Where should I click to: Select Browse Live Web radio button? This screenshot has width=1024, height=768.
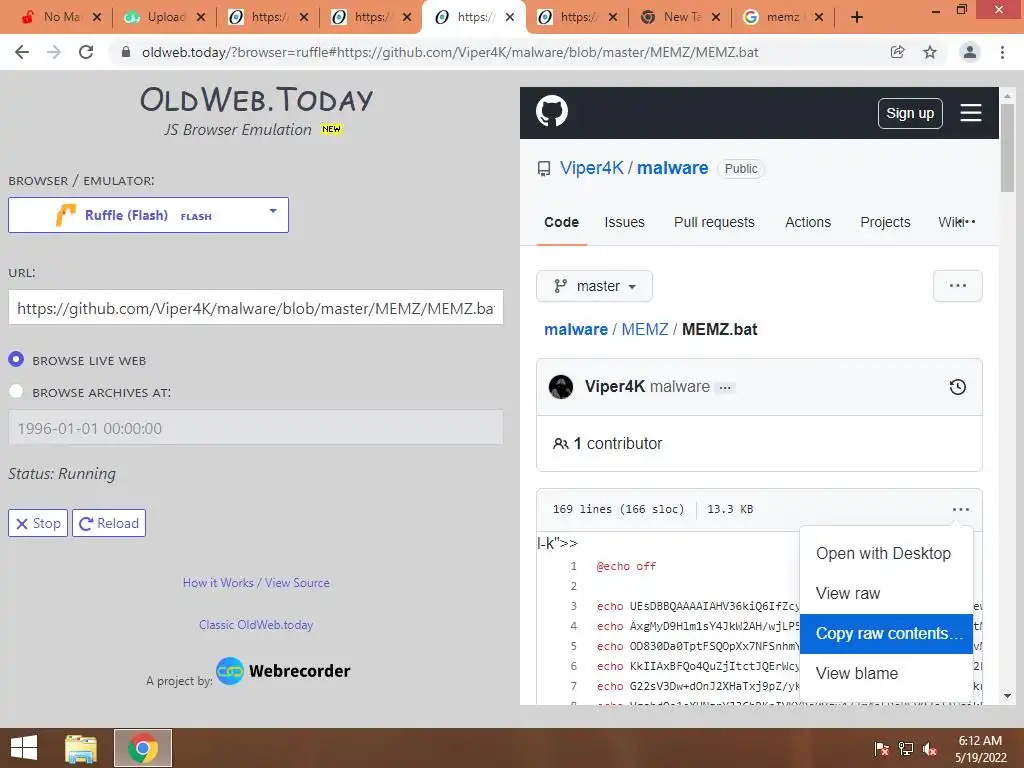[16, 360]
